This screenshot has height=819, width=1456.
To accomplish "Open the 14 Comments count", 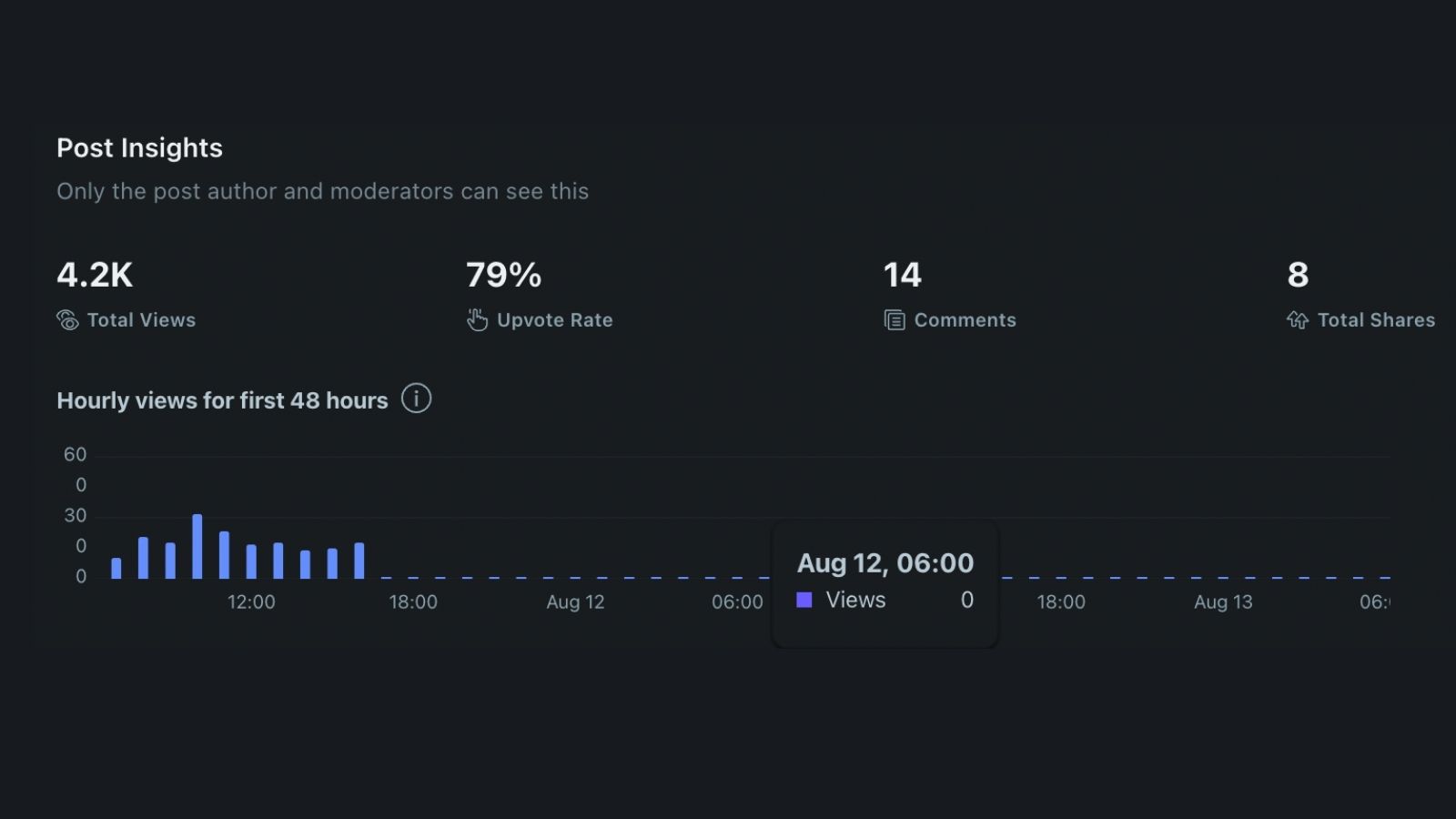I will point(901,274).
